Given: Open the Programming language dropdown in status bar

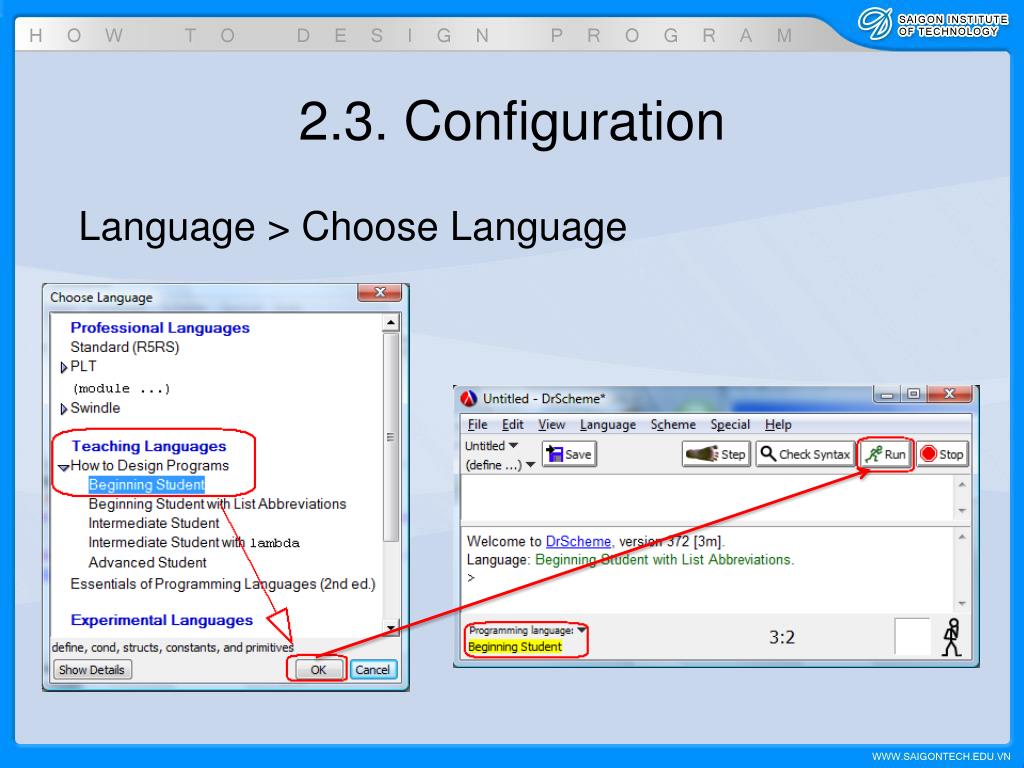Looking at the screenshot, I should 527,630.
